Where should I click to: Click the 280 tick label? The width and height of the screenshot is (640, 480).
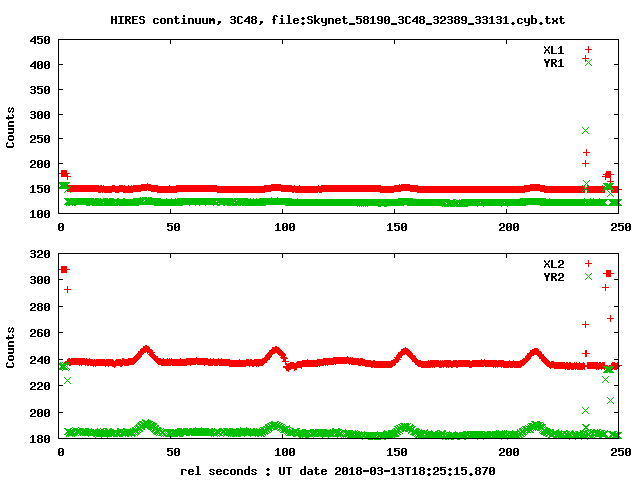(x=40, y=307)
